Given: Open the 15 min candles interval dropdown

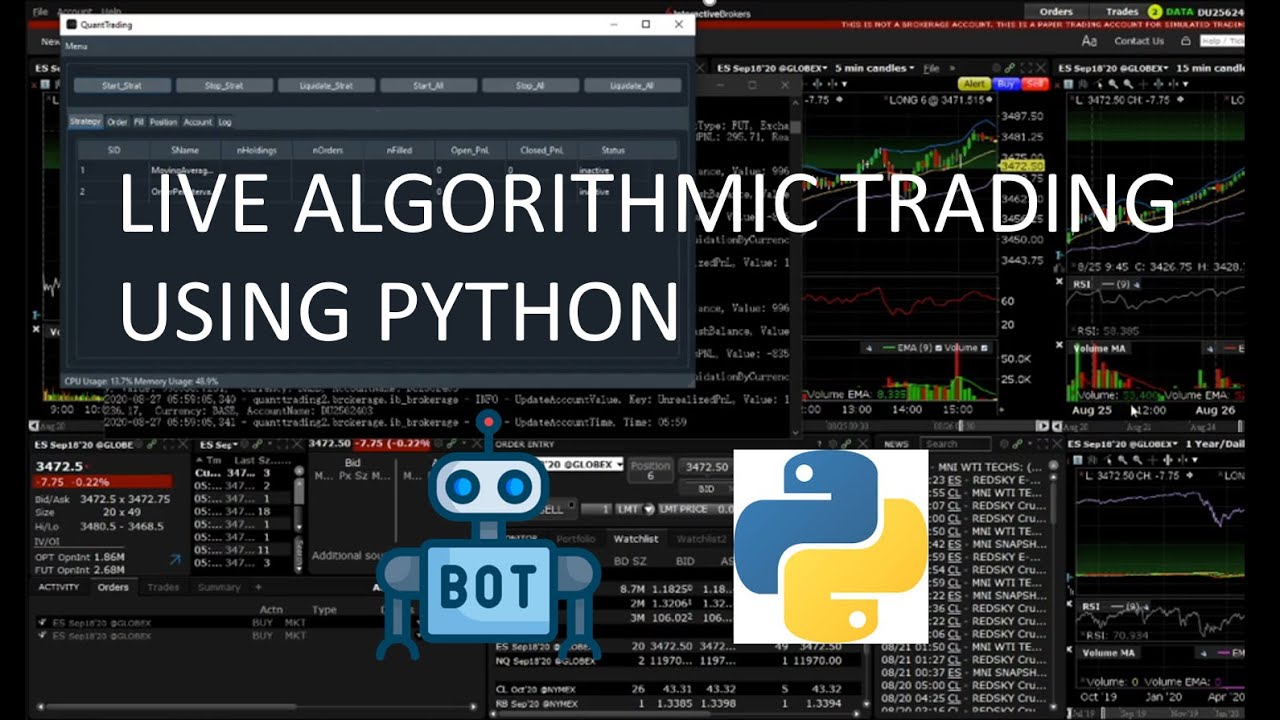Looking at the screenshot, I should [x=1212, y=68].
